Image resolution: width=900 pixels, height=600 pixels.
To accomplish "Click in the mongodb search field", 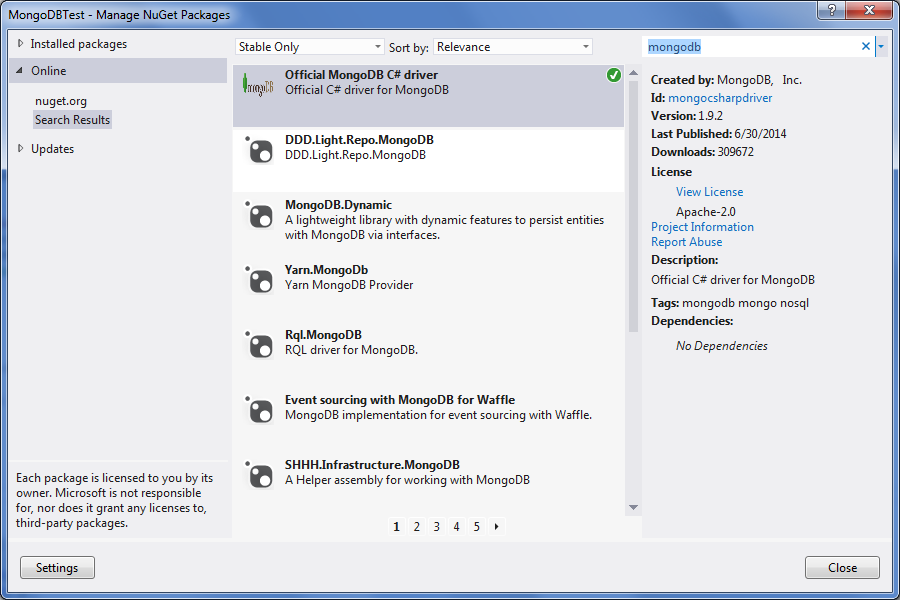I will coord(750,47).
